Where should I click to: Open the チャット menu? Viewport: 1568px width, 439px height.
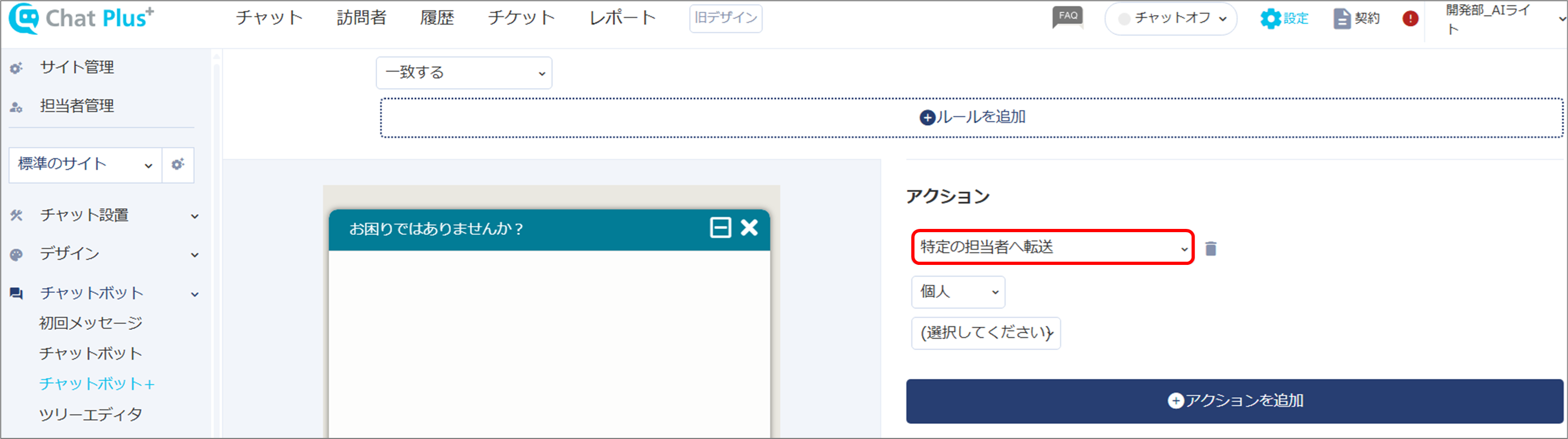(x=269, y=18)
